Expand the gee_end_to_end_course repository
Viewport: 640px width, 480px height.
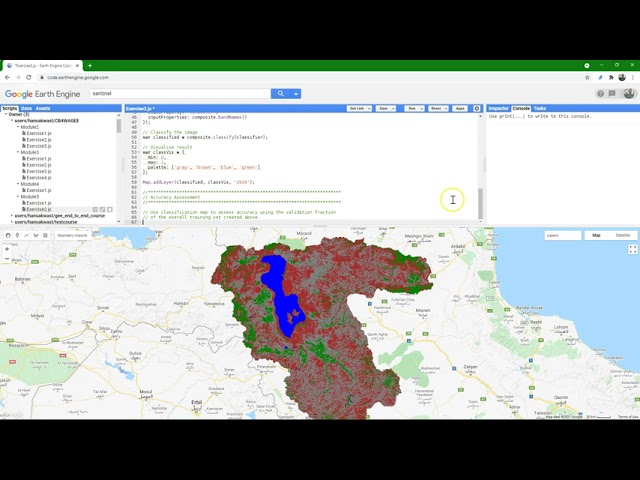12,216
